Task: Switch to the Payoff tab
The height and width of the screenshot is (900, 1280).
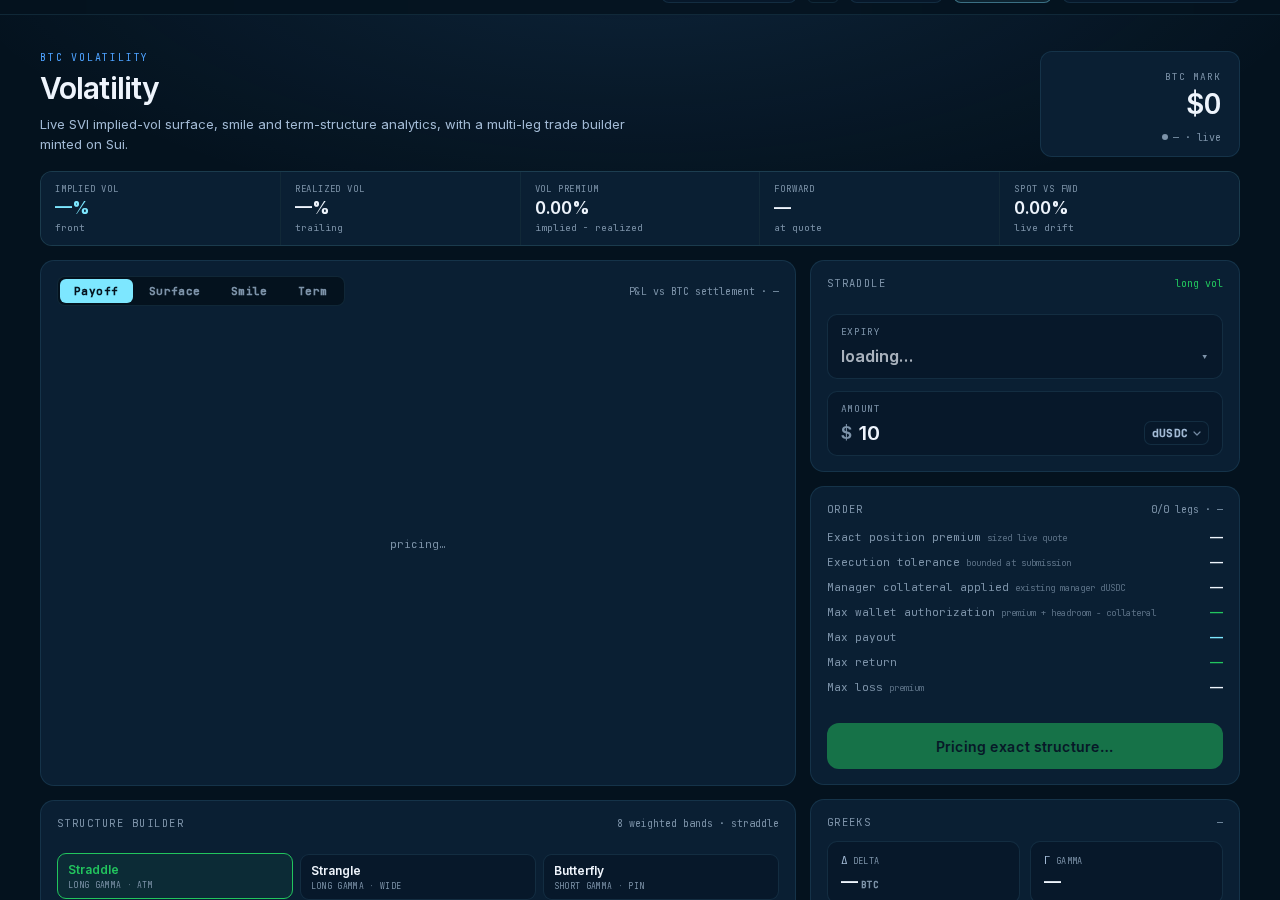Action: coord(96,291)
